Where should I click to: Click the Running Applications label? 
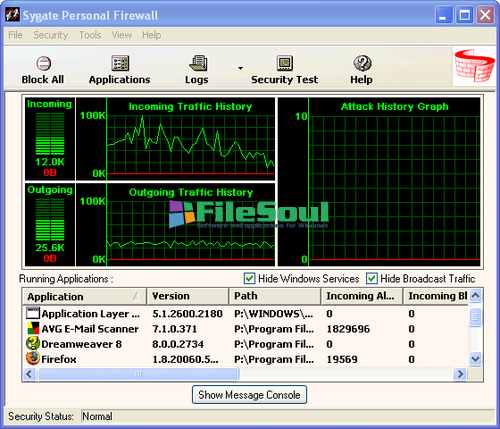(66, 279)
